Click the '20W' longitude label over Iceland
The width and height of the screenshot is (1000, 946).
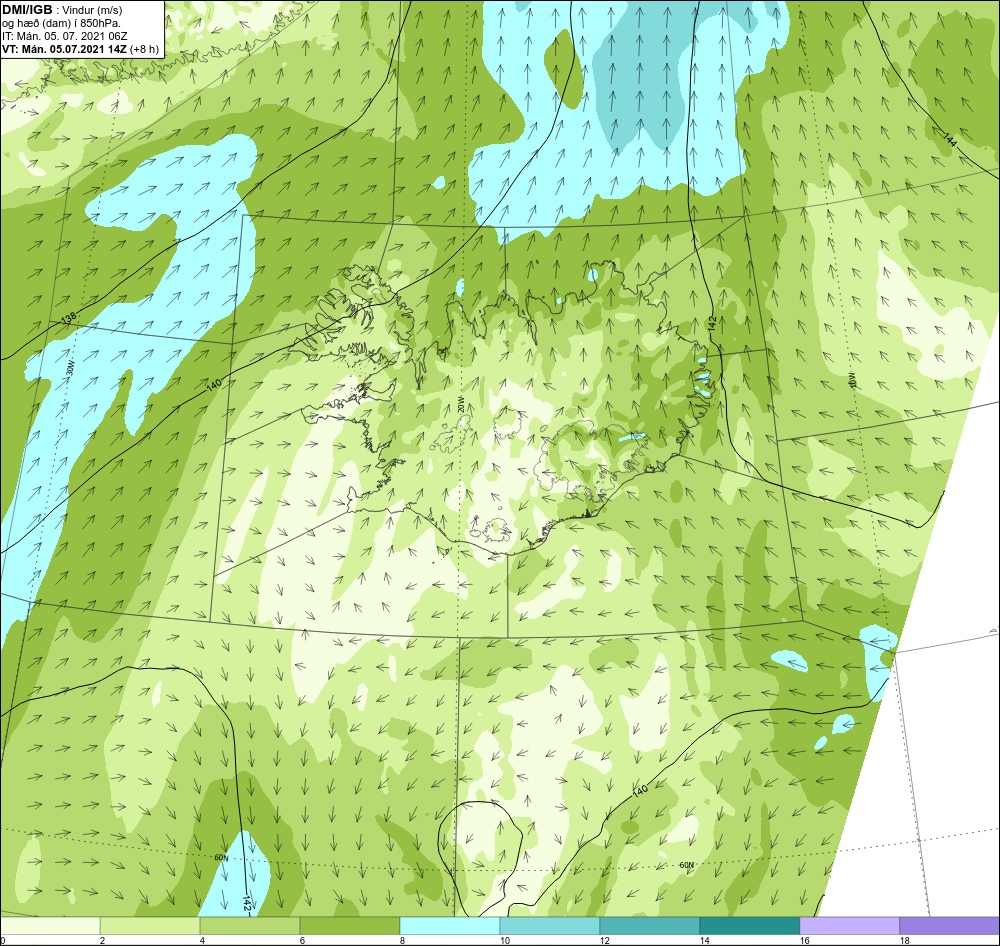(460, 406)
